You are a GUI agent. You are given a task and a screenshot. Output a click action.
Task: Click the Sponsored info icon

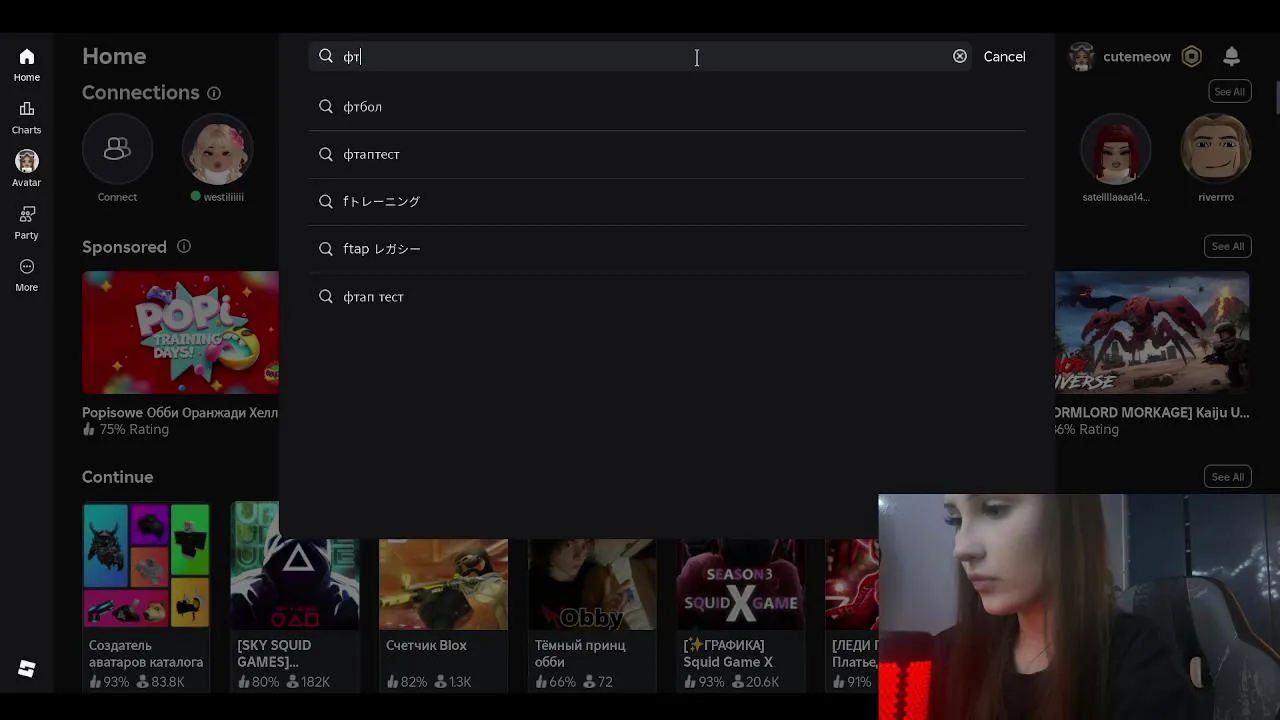[184, 246]
